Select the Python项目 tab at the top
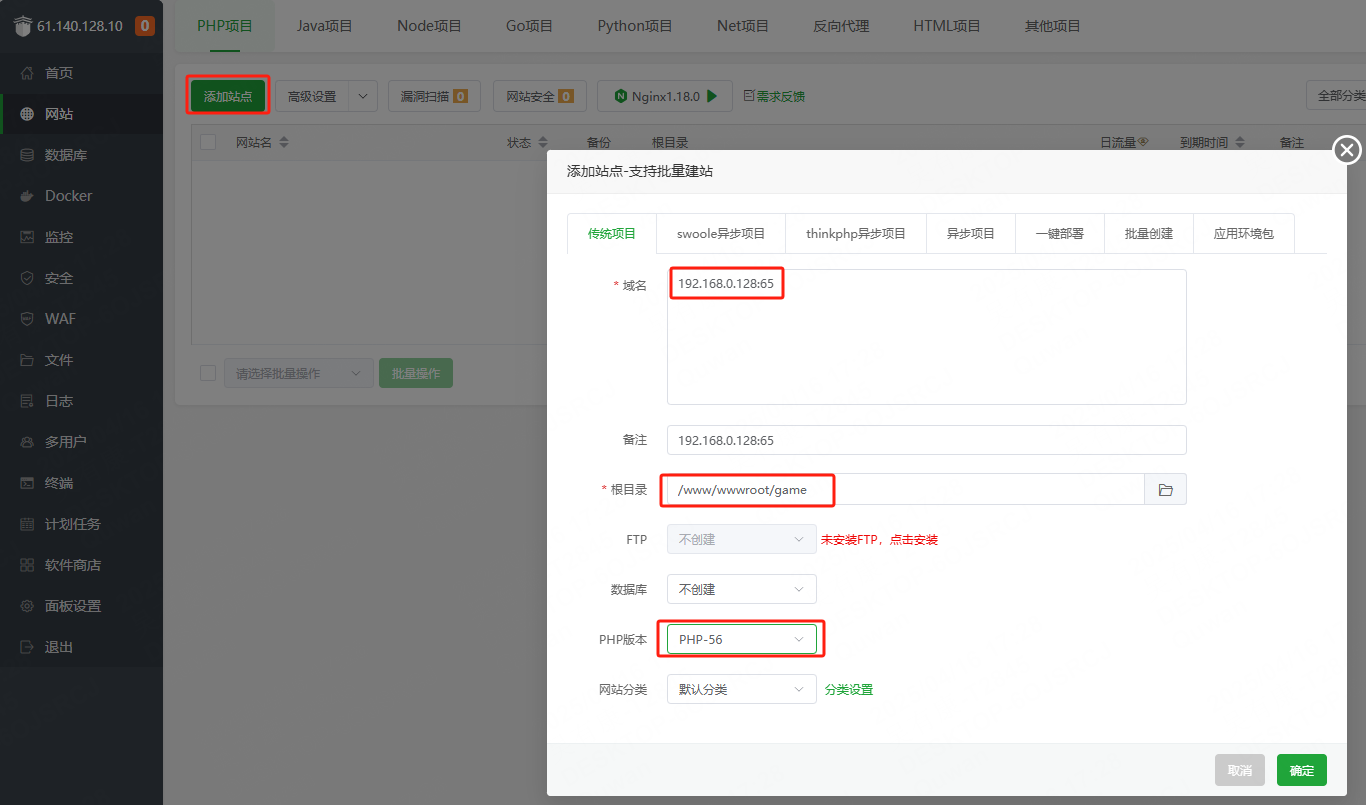The image size is (1366, 805). pos(634,26)
